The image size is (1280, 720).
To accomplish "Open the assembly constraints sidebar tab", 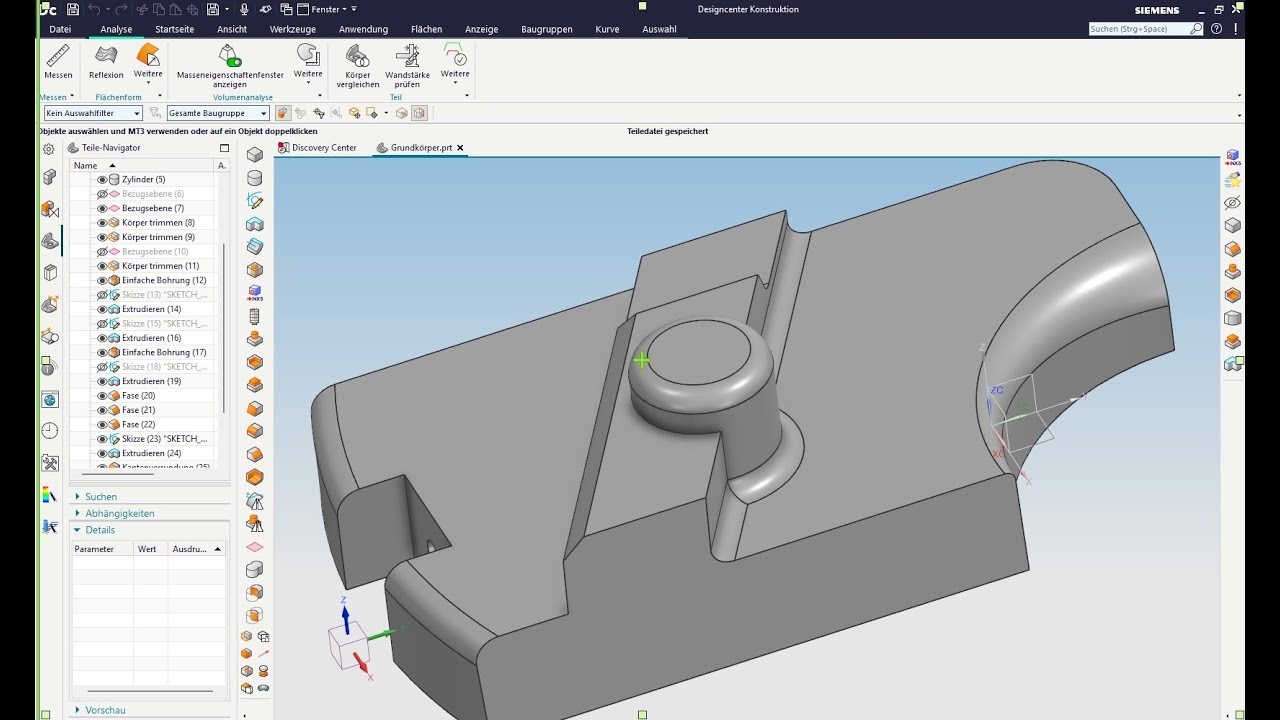I will pyautogui.click(x=50, y=209).
